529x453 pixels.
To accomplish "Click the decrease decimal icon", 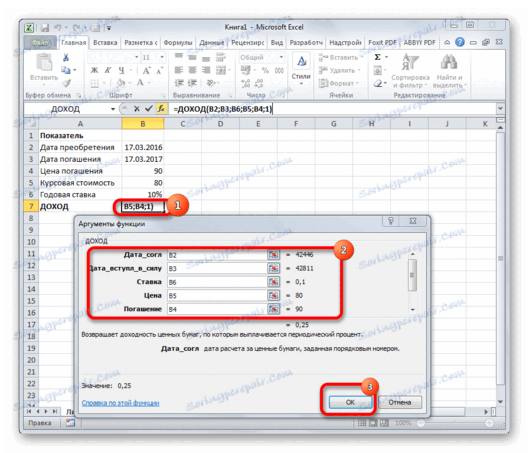I will pyautogui.click(x=259, y=83).
